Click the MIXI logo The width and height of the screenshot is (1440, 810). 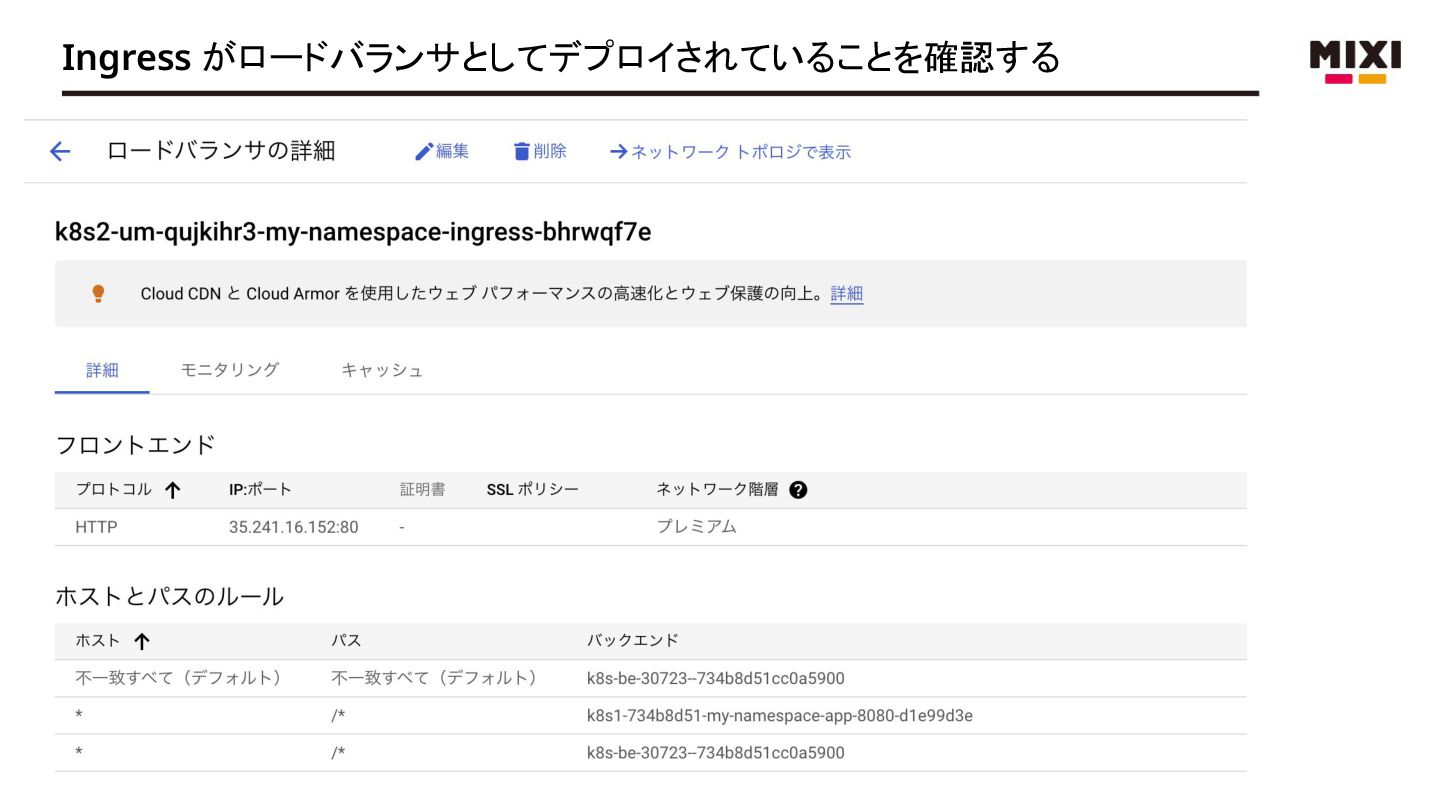(1355, 62)
